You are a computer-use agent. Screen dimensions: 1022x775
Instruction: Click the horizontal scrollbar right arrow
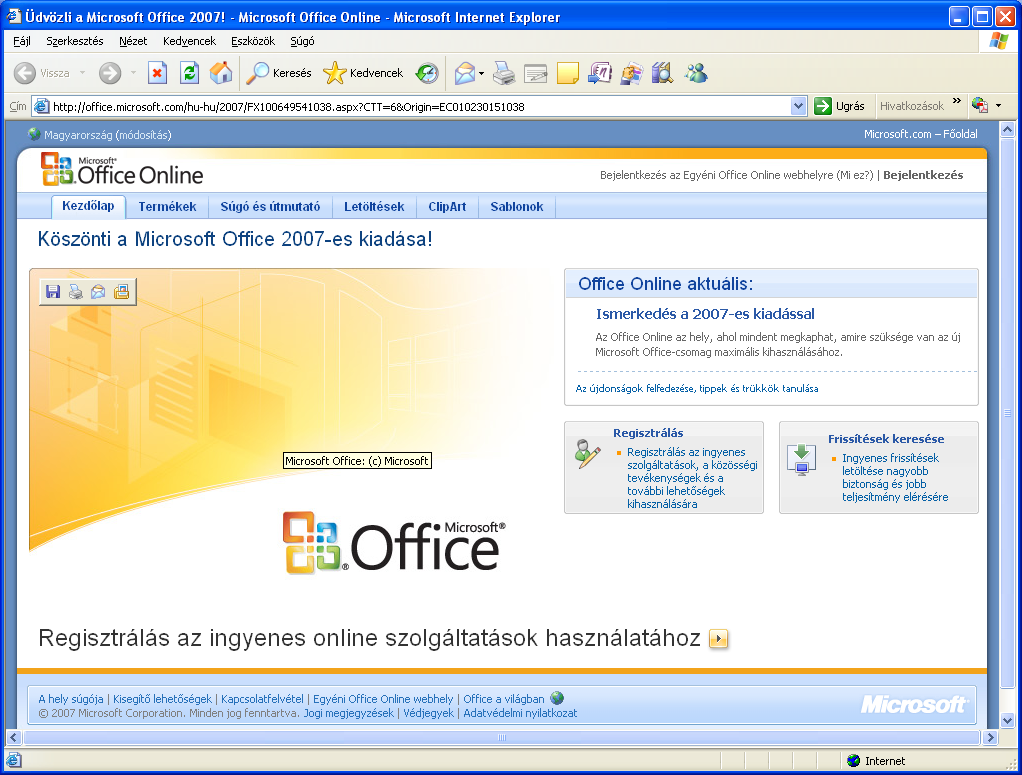click(991, 738)
